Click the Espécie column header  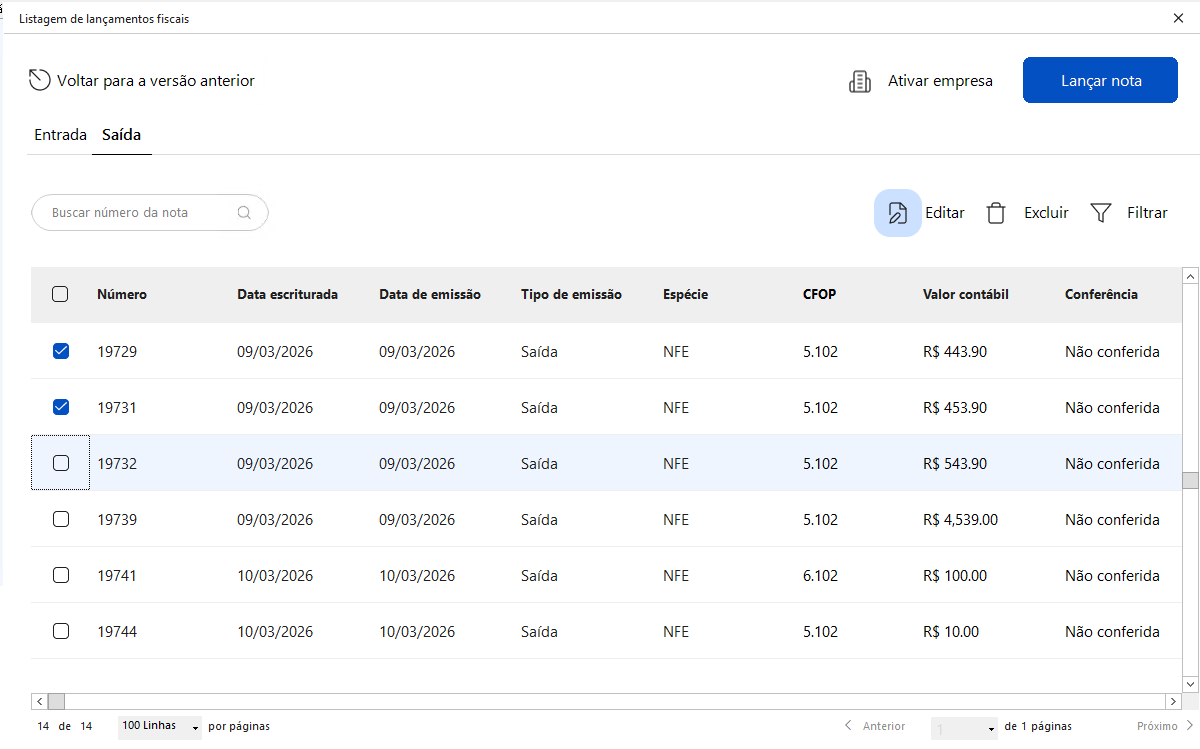(x=685, y=294)
